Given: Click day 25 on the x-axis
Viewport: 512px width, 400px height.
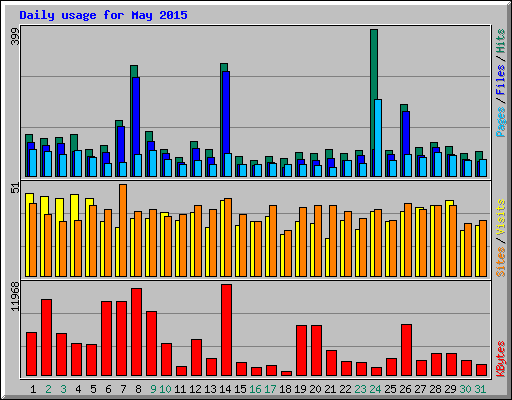Looking at the screenshot, I should (x=390, y=389).
